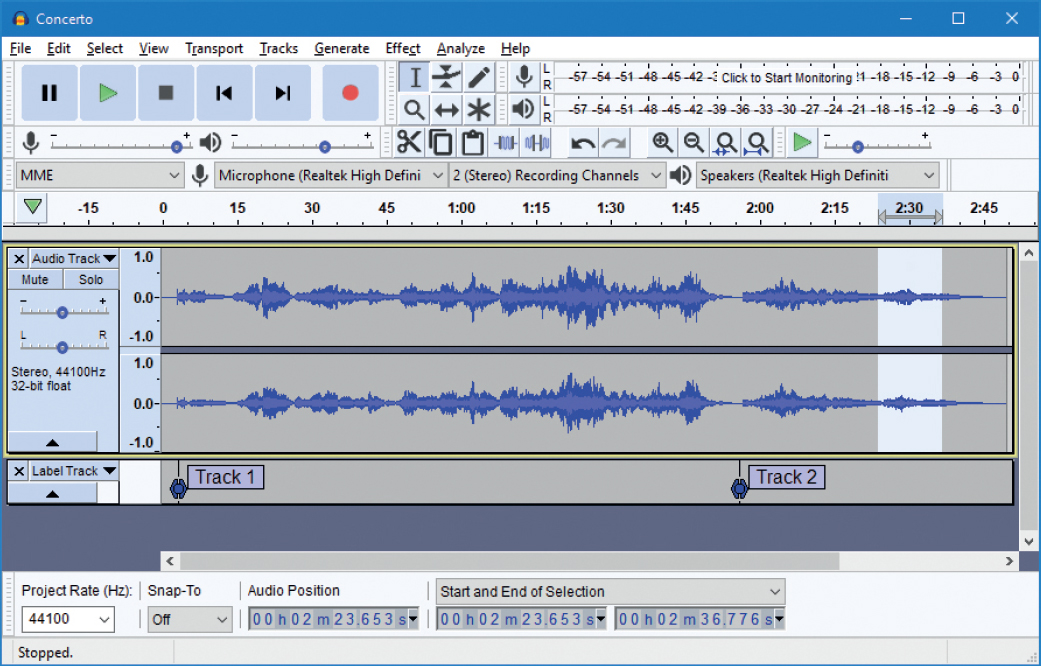Select the Zoom (magnifier) tool

[414, 110]
